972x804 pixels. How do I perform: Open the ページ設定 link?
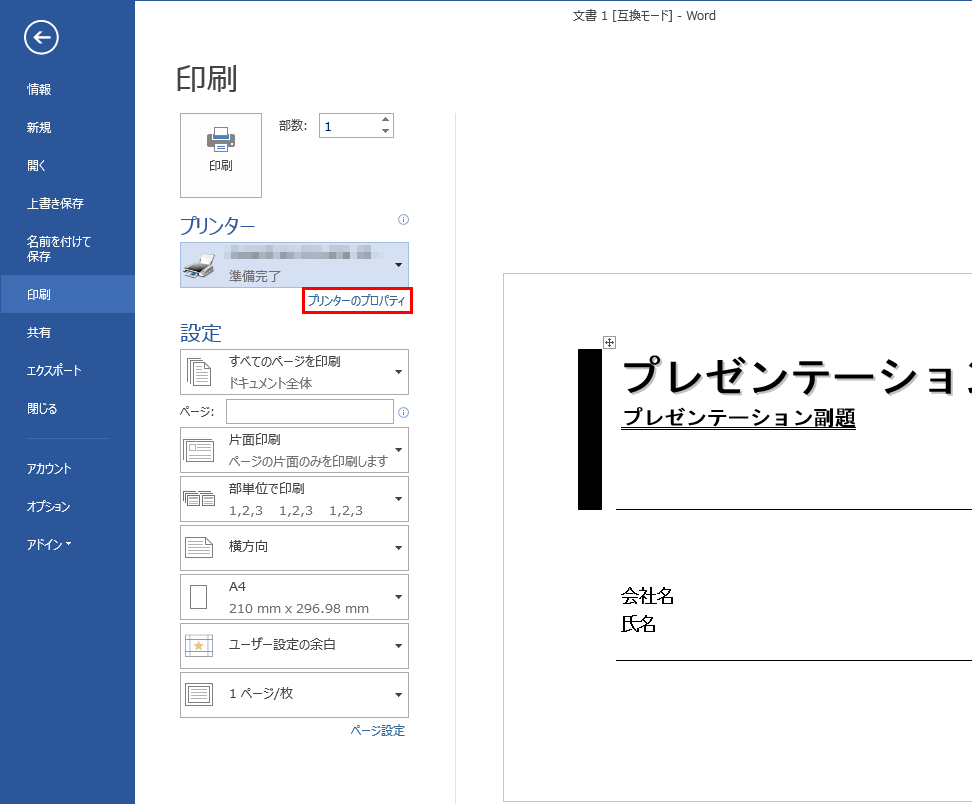coord(377,731)
